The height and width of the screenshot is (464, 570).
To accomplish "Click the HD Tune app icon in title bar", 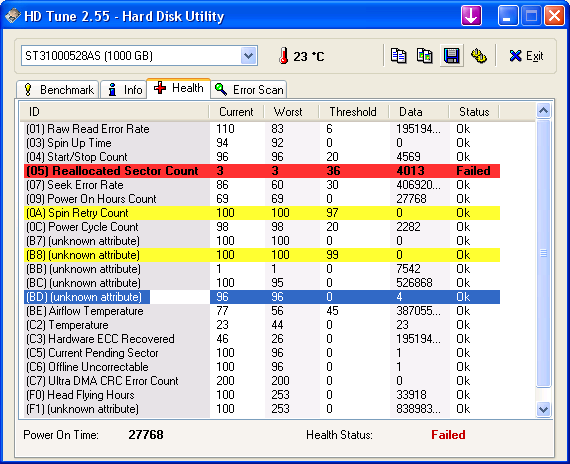I will pyautogui.click(x=13, y=16).
